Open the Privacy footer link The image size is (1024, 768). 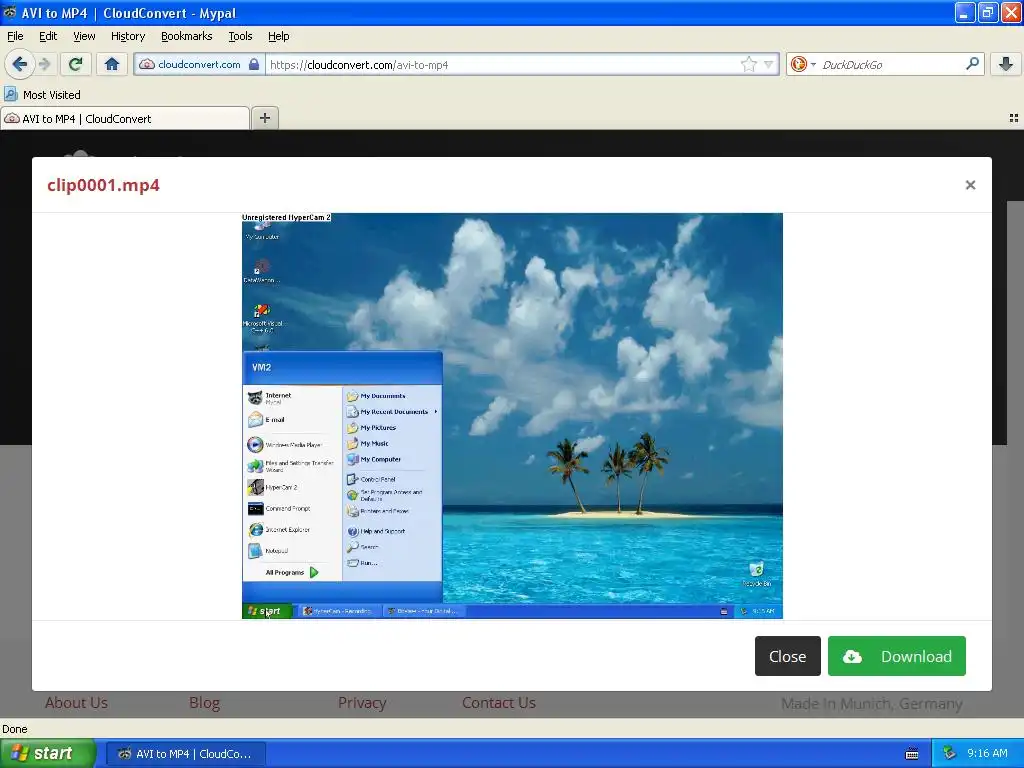[x=362, y=703]
